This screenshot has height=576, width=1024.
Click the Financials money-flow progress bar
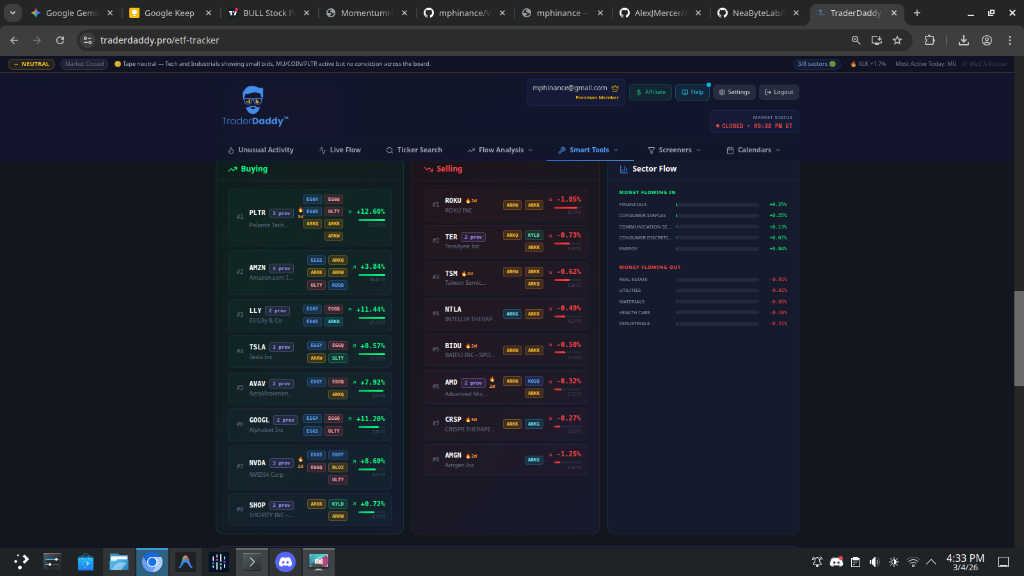click(x=716, y=203)
